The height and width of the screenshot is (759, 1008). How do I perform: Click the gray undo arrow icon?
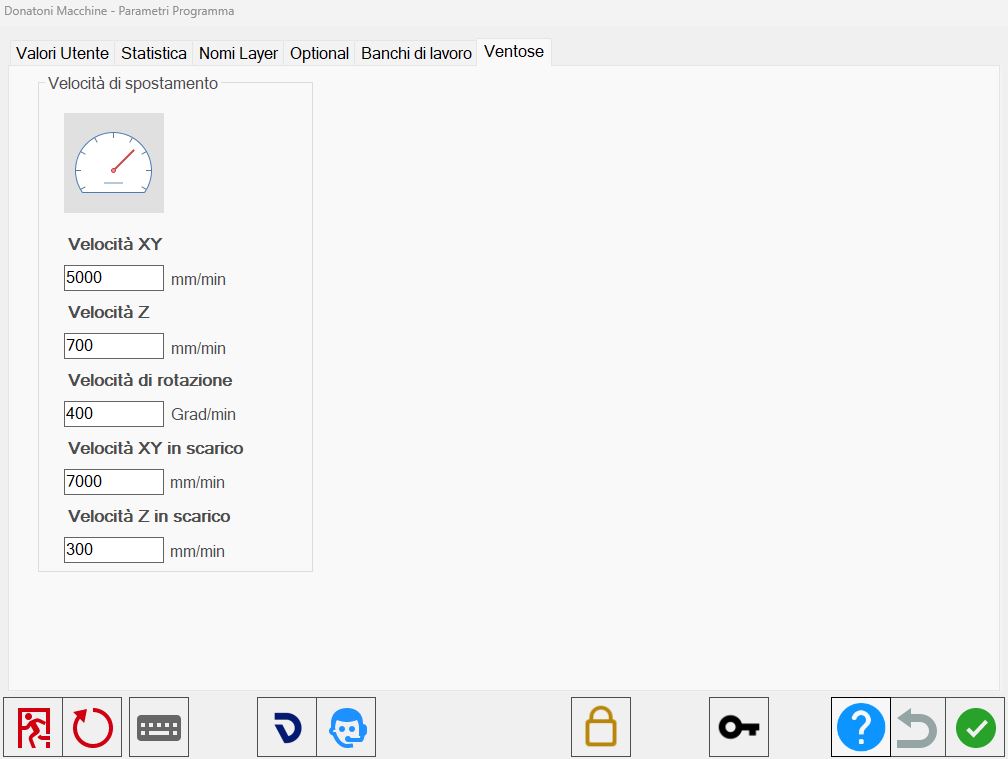(918, 727)
